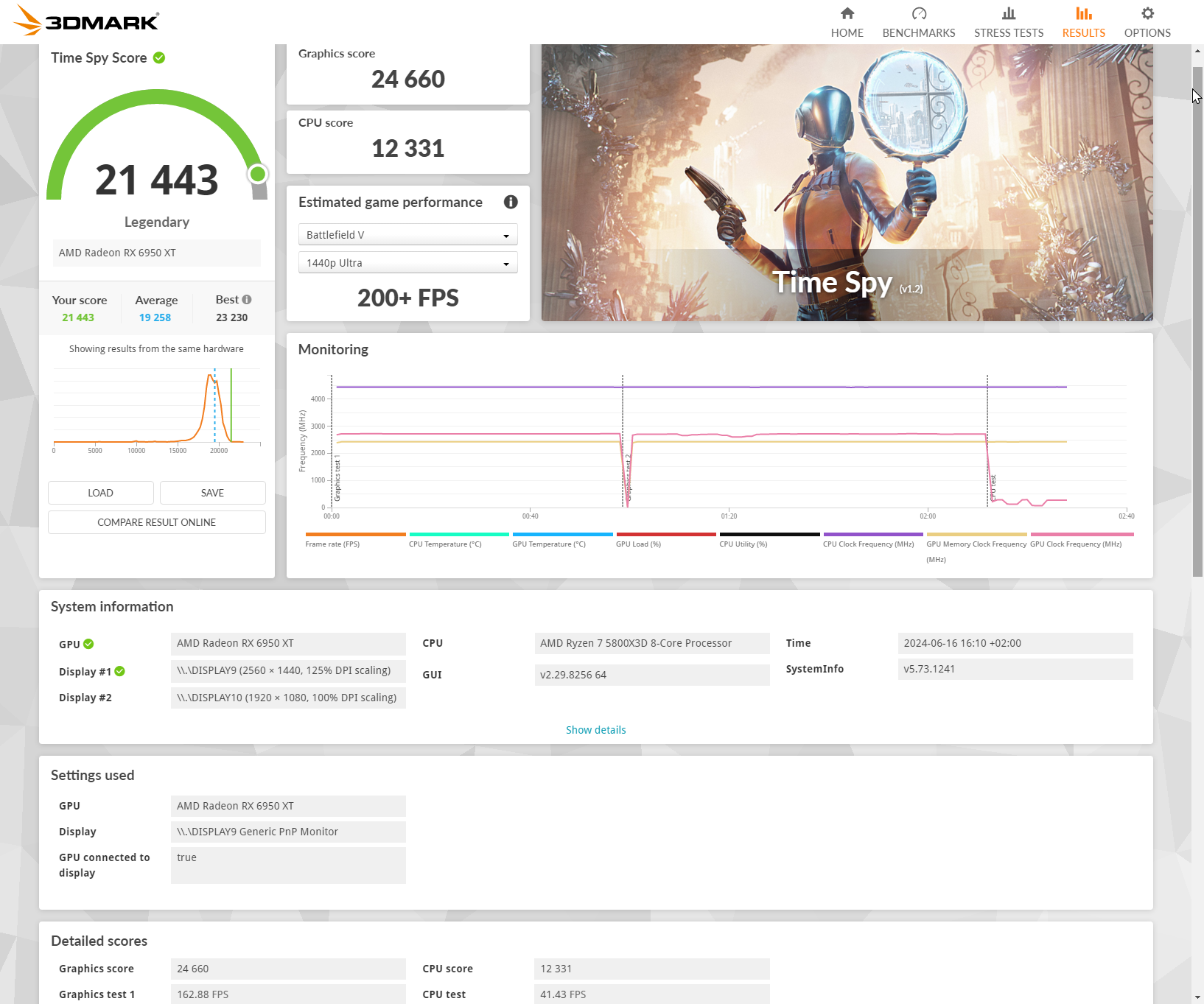Click Your score value 21 443
Image resolution: width=1204 pixels, height=1004 pixels.
(x=78, y=317)
